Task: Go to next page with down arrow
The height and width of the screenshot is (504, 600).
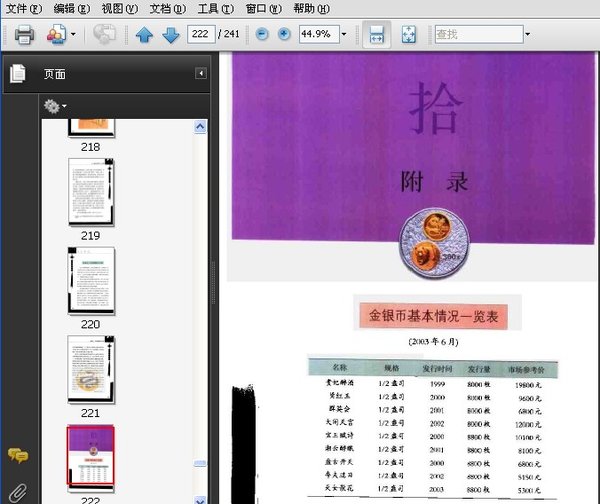Action: pos(171,35)
